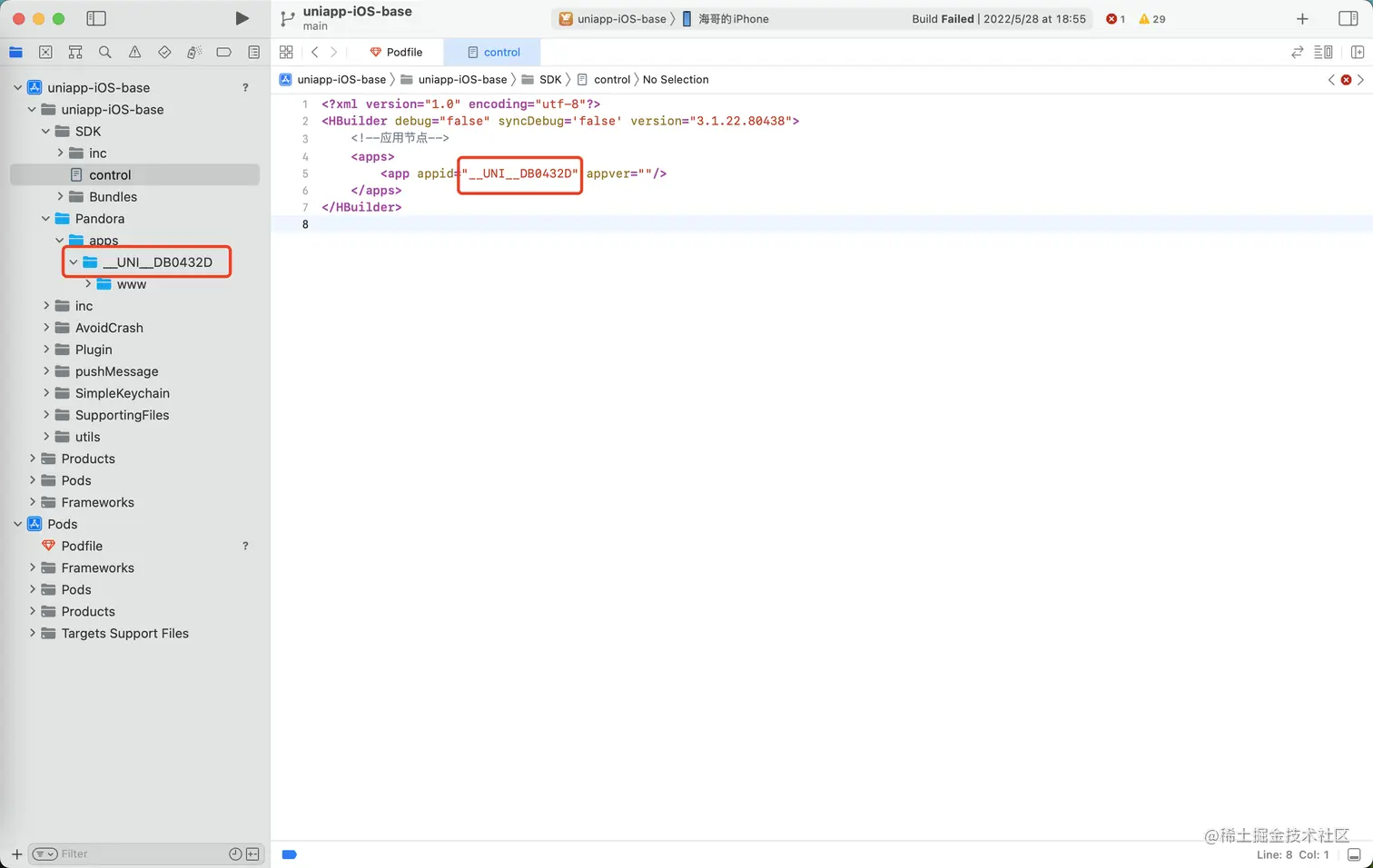Collapse the Pods project root
Image resolution: width=1373 pixels, height=868 pixels.
(17, 524)
